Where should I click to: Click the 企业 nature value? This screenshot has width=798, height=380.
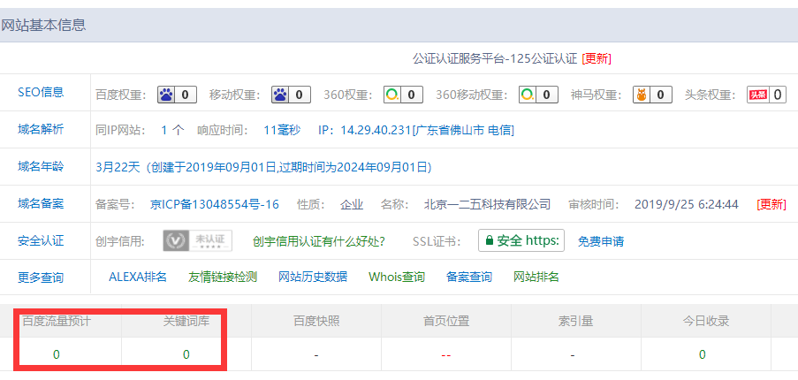(x=352, y=204)
